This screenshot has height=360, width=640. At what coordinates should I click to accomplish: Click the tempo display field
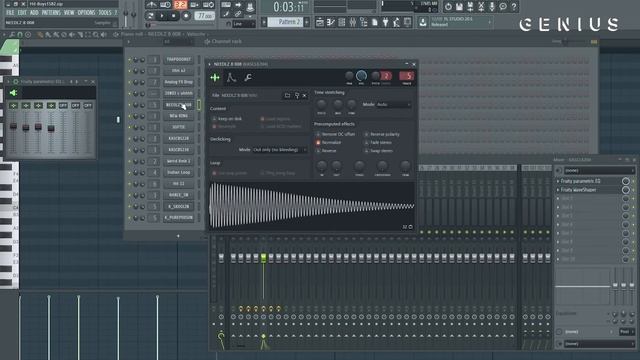tap(204, 16)
